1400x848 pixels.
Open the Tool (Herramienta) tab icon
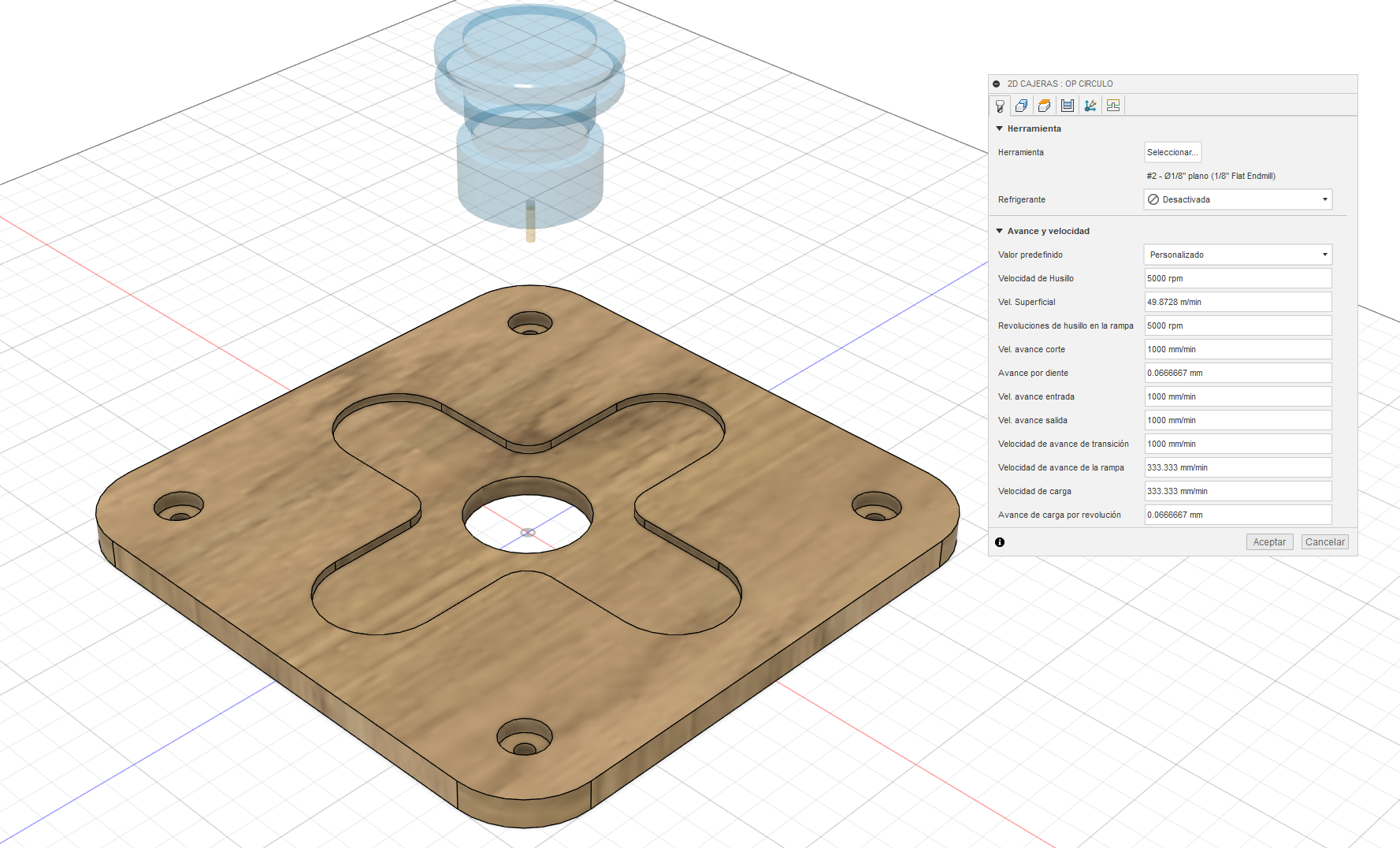(x=1000, y=106)
